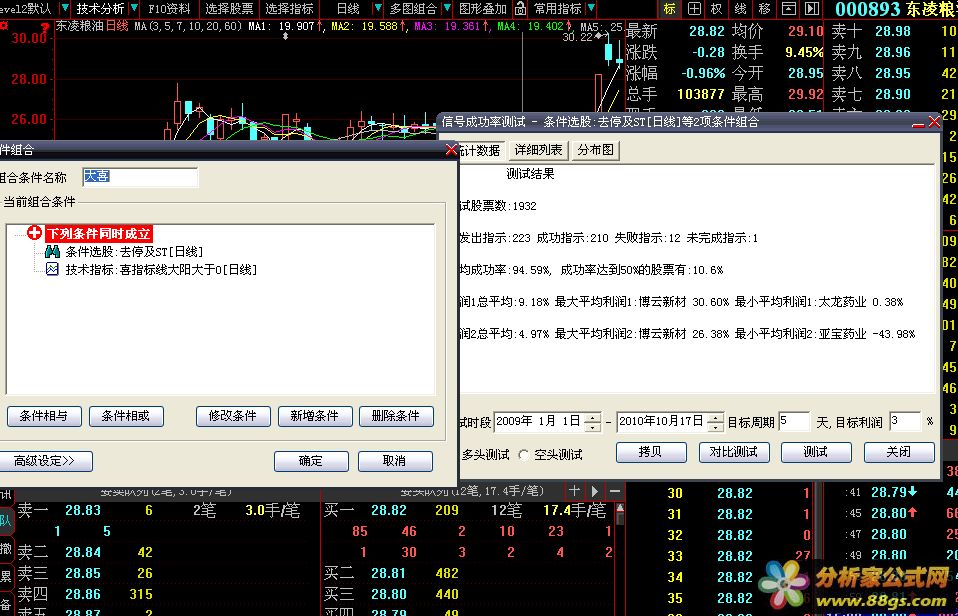958x616 pixels.
Task: Click the 卖一 price 28.83
Action: (x=83, y=510)
